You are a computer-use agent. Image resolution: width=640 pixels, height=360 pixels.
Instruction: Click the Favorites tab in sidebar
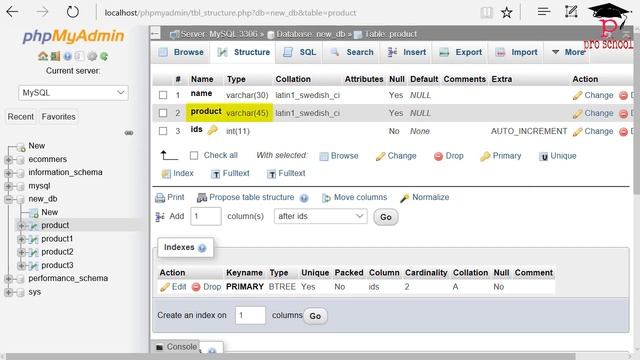58,117
